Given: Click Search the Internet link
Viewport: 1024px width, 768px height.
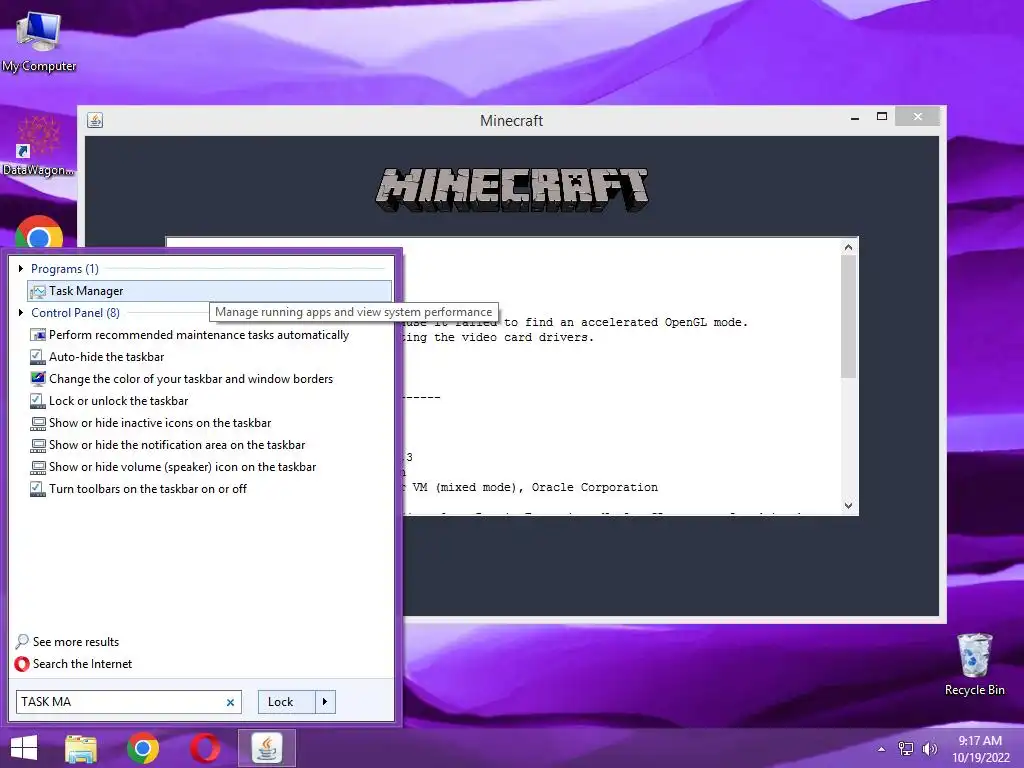Looking at the screenshot, I should tap(82, 664).
